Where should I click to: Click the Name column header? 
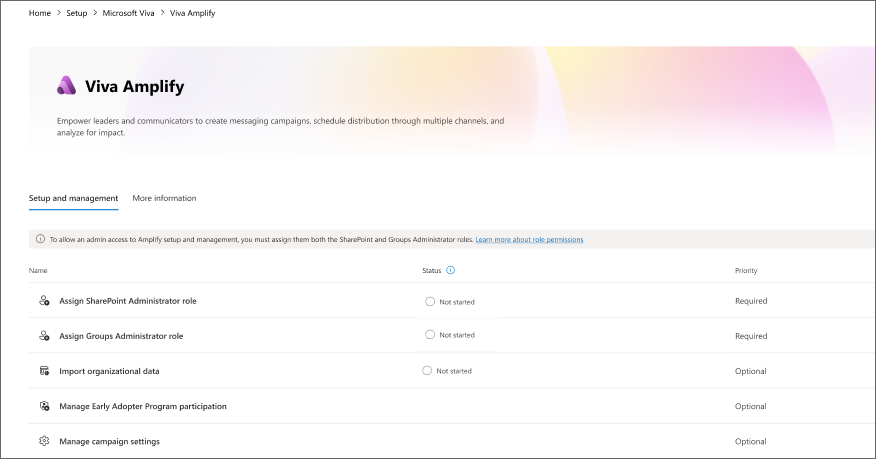(x=38, y=271)
